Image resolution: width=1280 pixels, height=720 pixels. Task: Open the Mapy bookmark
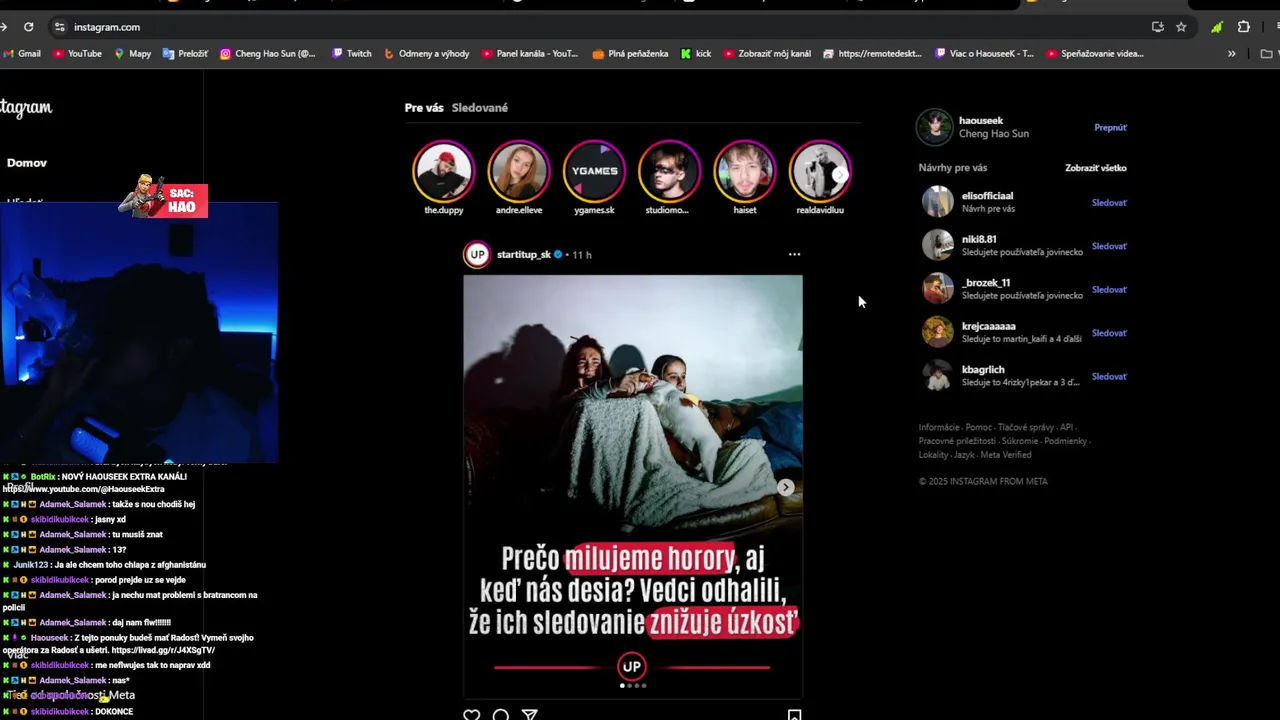133,54
